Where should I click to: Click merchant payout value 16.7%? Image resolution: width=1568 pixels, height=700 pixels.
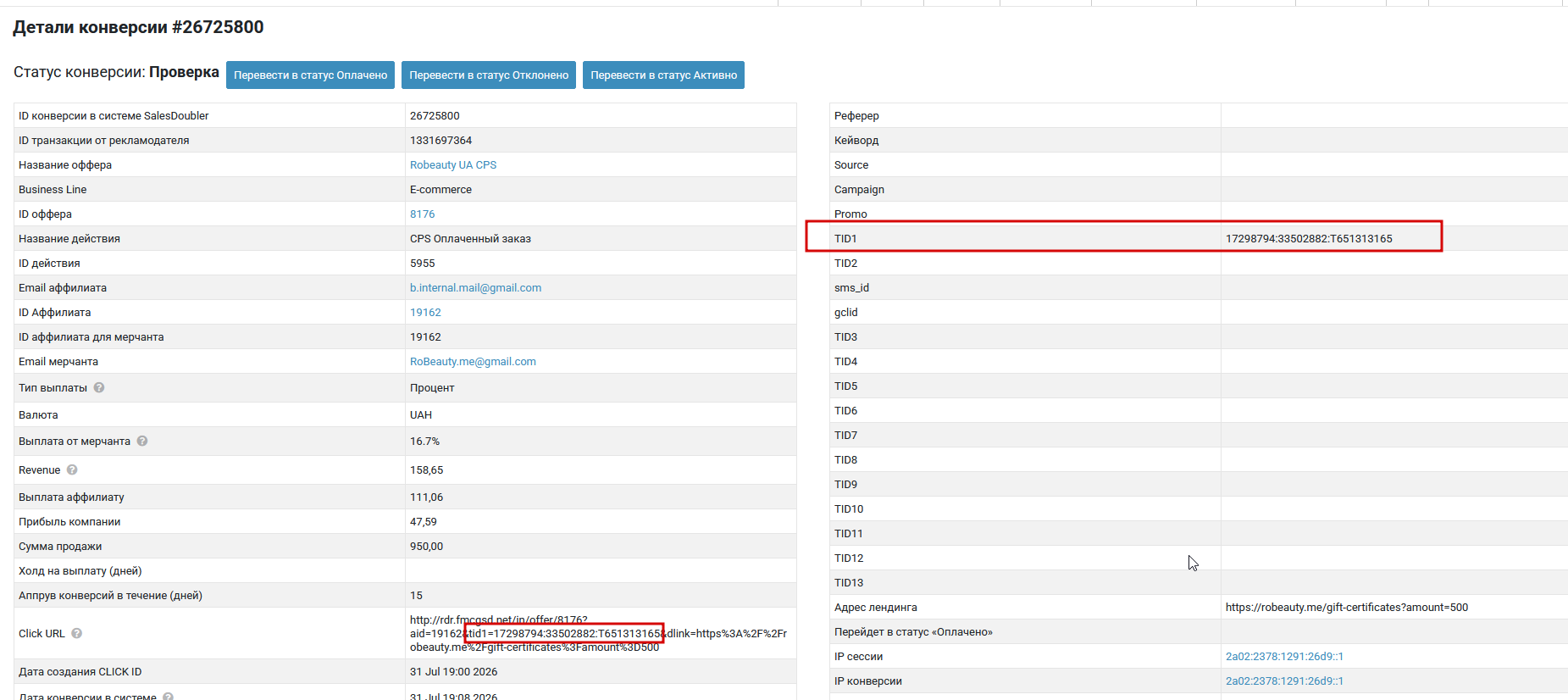tap(424, 442)
